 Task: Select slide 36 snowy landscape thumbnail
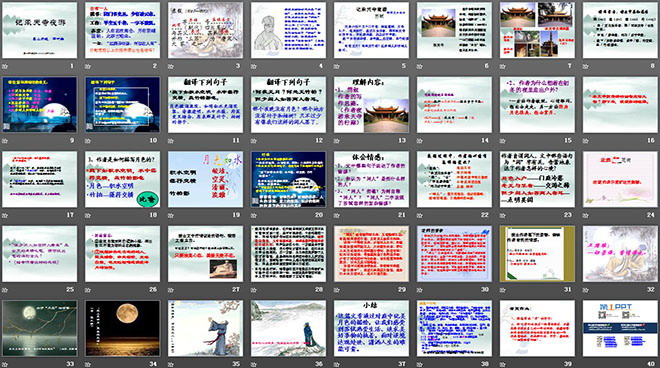click(288, 328)
